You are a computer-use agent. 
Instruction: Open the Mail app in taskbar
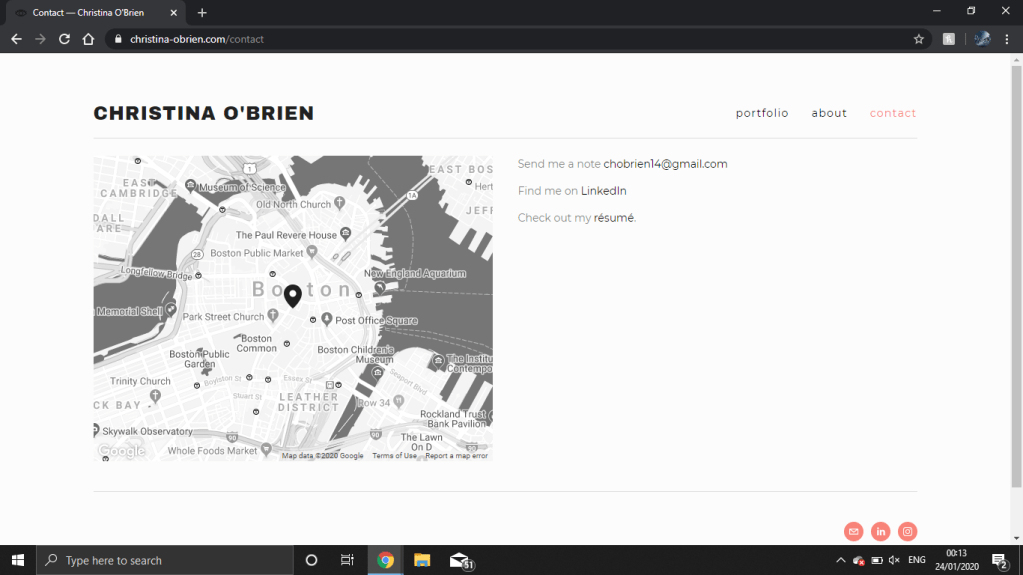pos(460,560)
